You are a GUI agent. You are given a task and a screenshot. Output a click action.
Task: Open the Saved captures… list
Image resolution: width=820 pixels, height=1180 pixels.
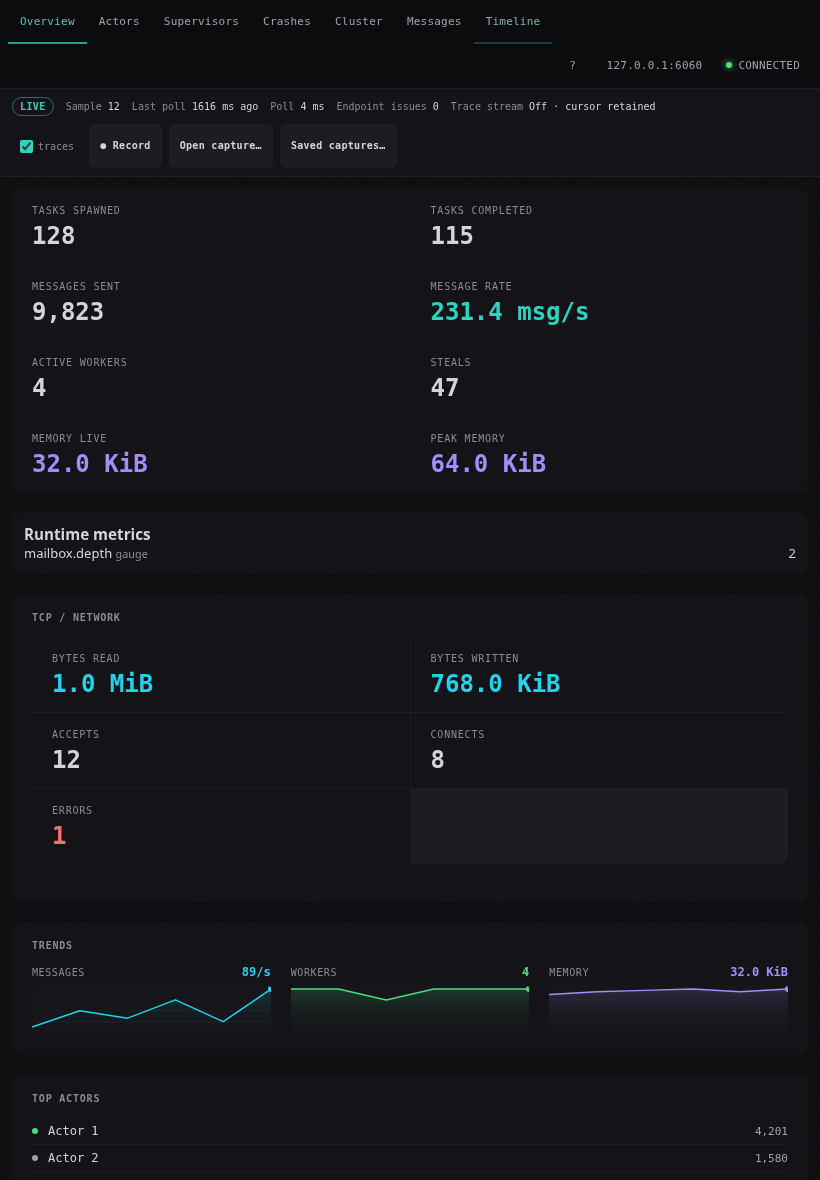point(339,146)
